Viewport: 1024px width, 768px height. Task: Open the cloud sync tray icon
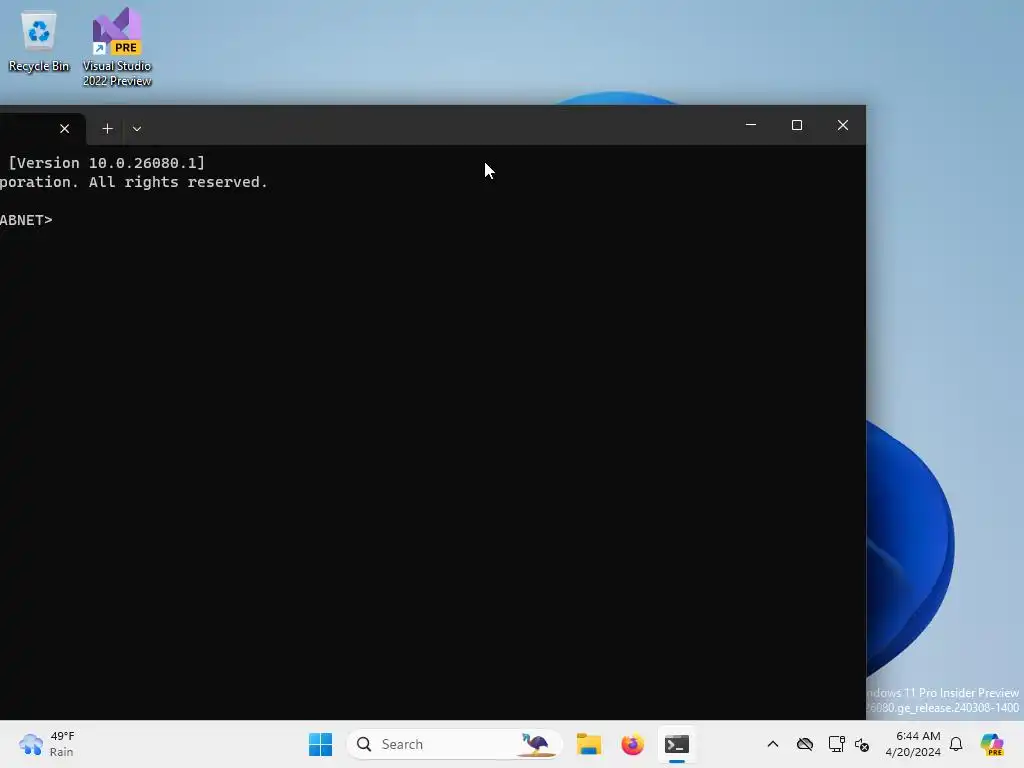[805, 744]
